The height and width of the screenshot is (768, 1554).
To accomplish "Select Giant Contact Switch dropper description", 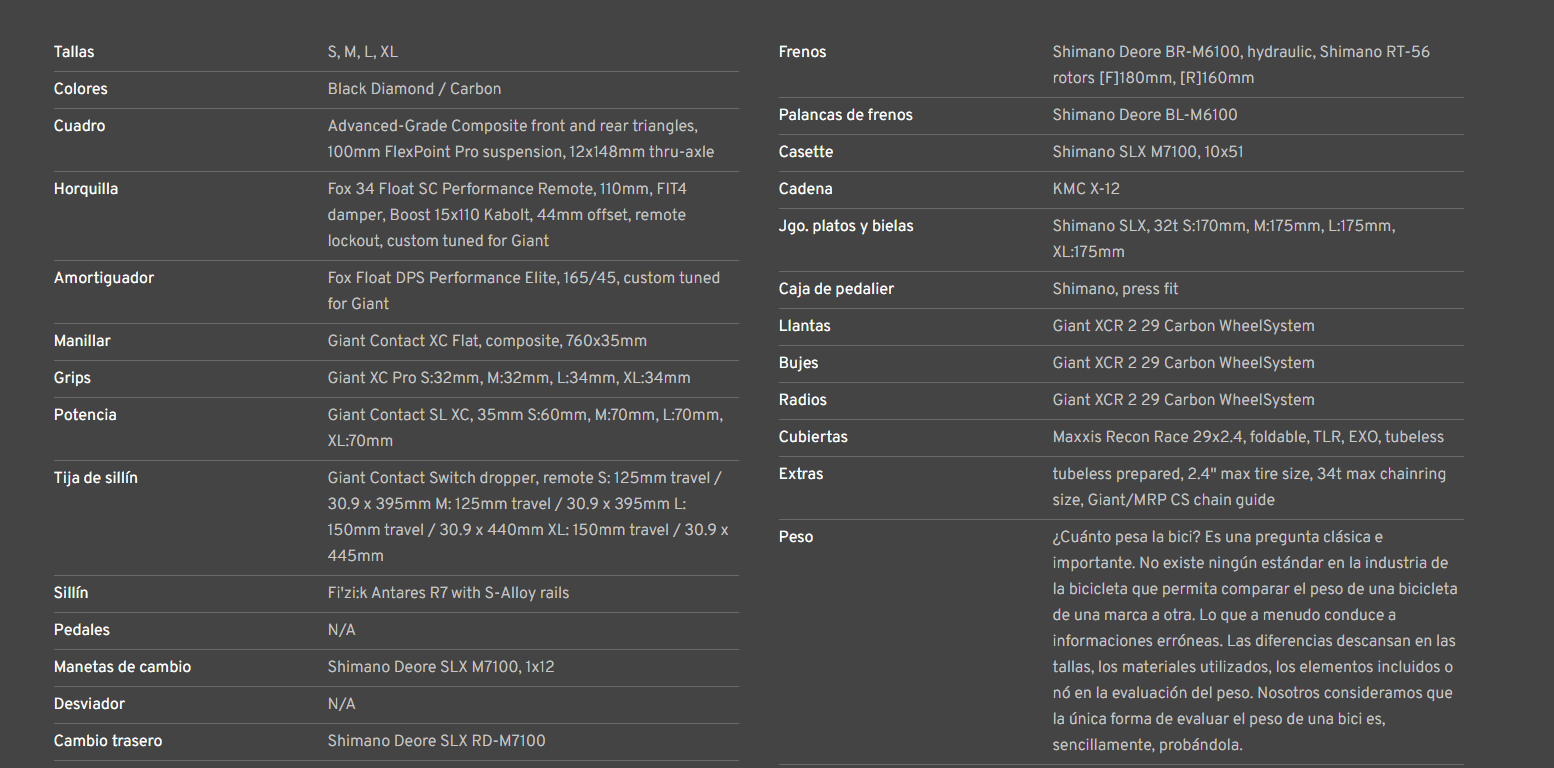I will (528, 517).
